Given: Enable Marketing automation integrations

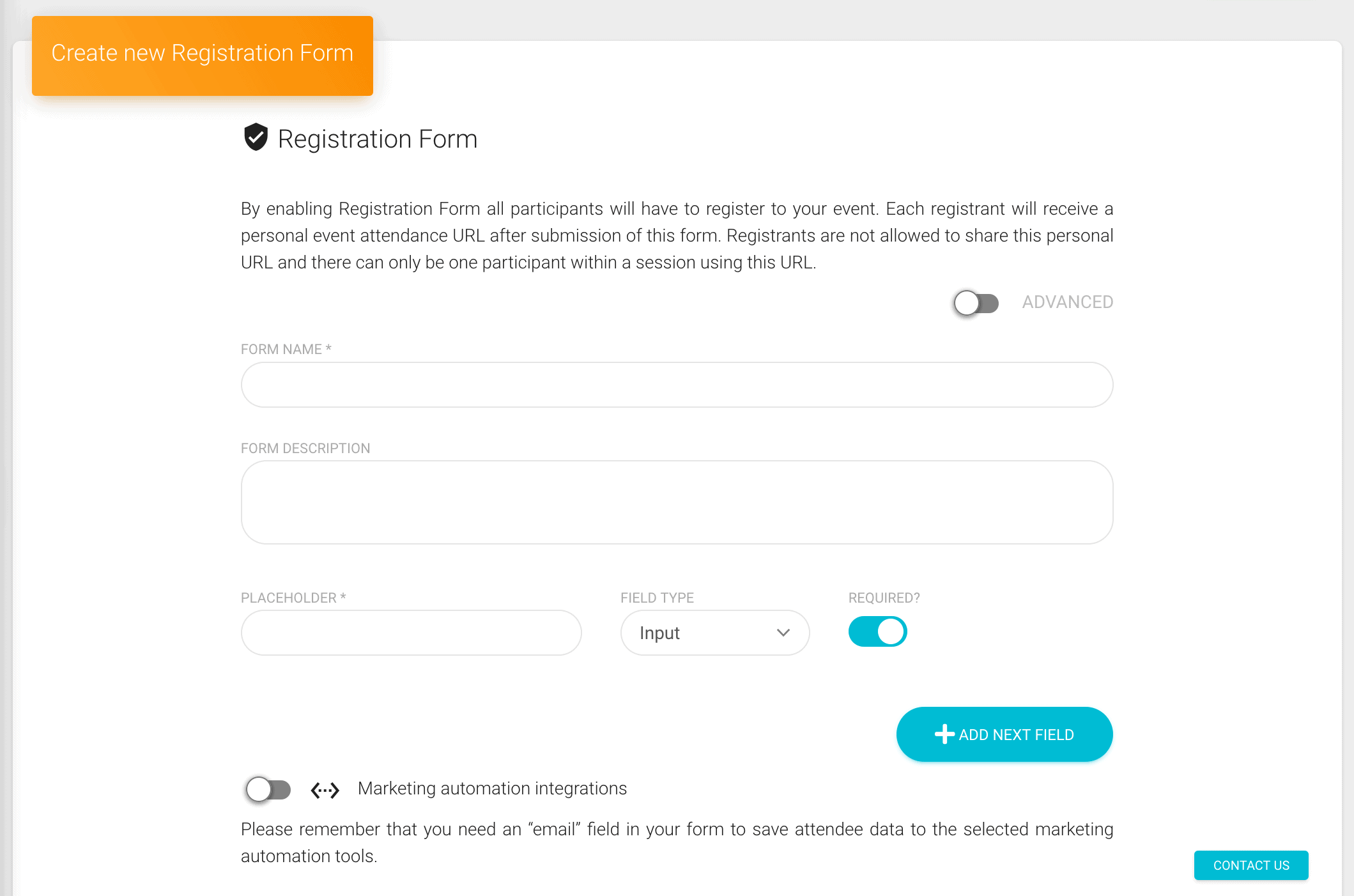Looking at the screenshot, I should click(268, 790).
